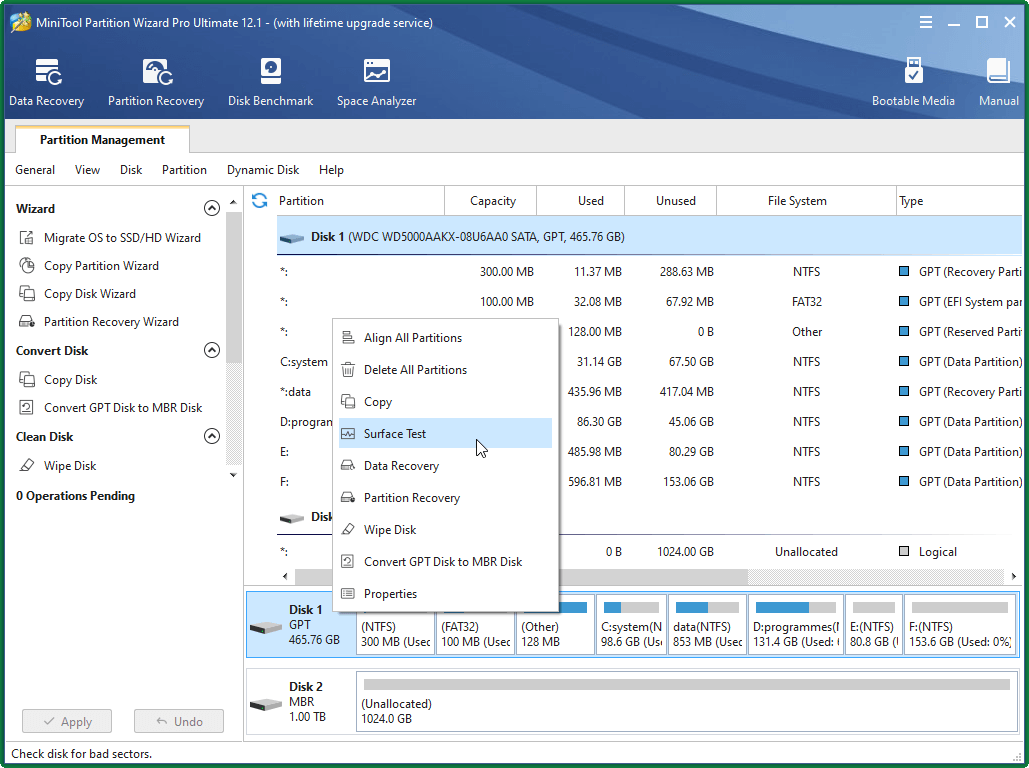The image size is (1029, 768).
Task: Open the Disk Benchmark tool
Action: 270,83
